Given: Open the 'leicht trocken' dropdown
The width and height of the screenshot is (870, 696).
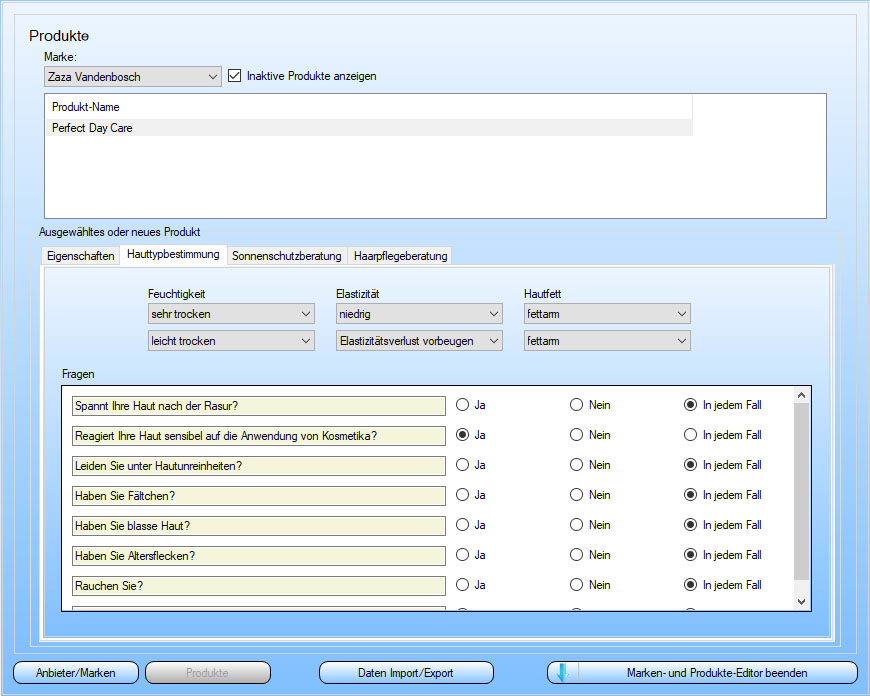Looking at the screenshot, I should [231, 341].
